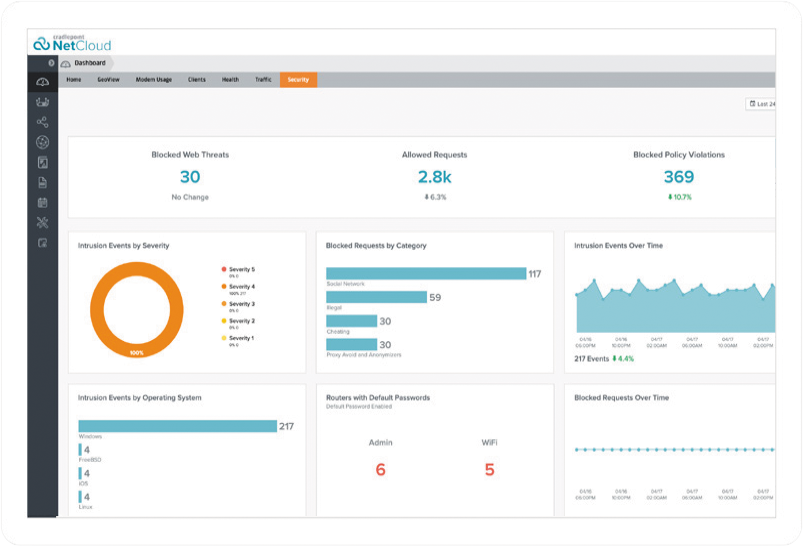Open the calendar schedule icon in sidebar
The image size is (803, 547).
42,202
